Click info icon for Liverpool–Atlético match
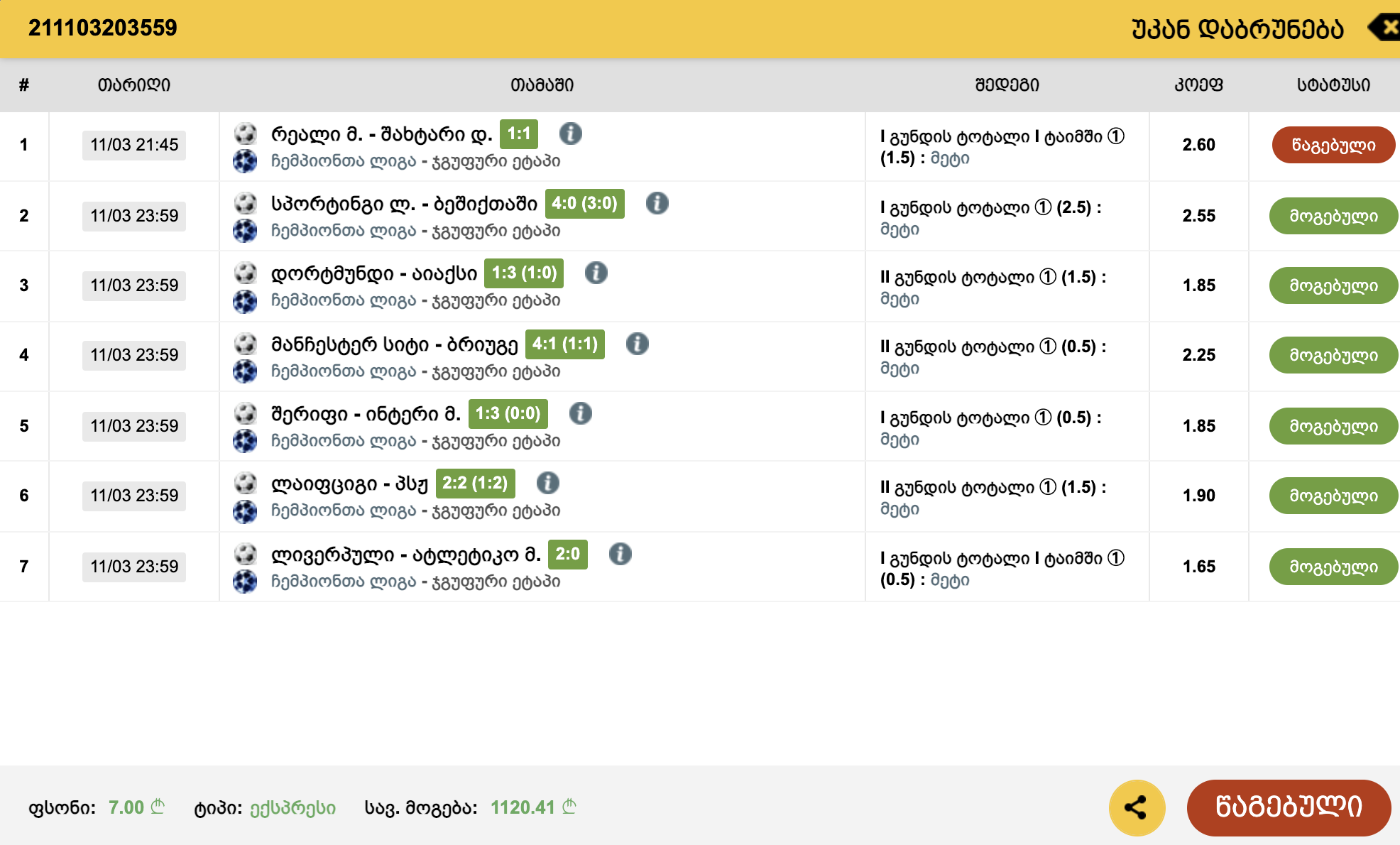Viewport: 1400px width, 845px height. tap(620, 554)
